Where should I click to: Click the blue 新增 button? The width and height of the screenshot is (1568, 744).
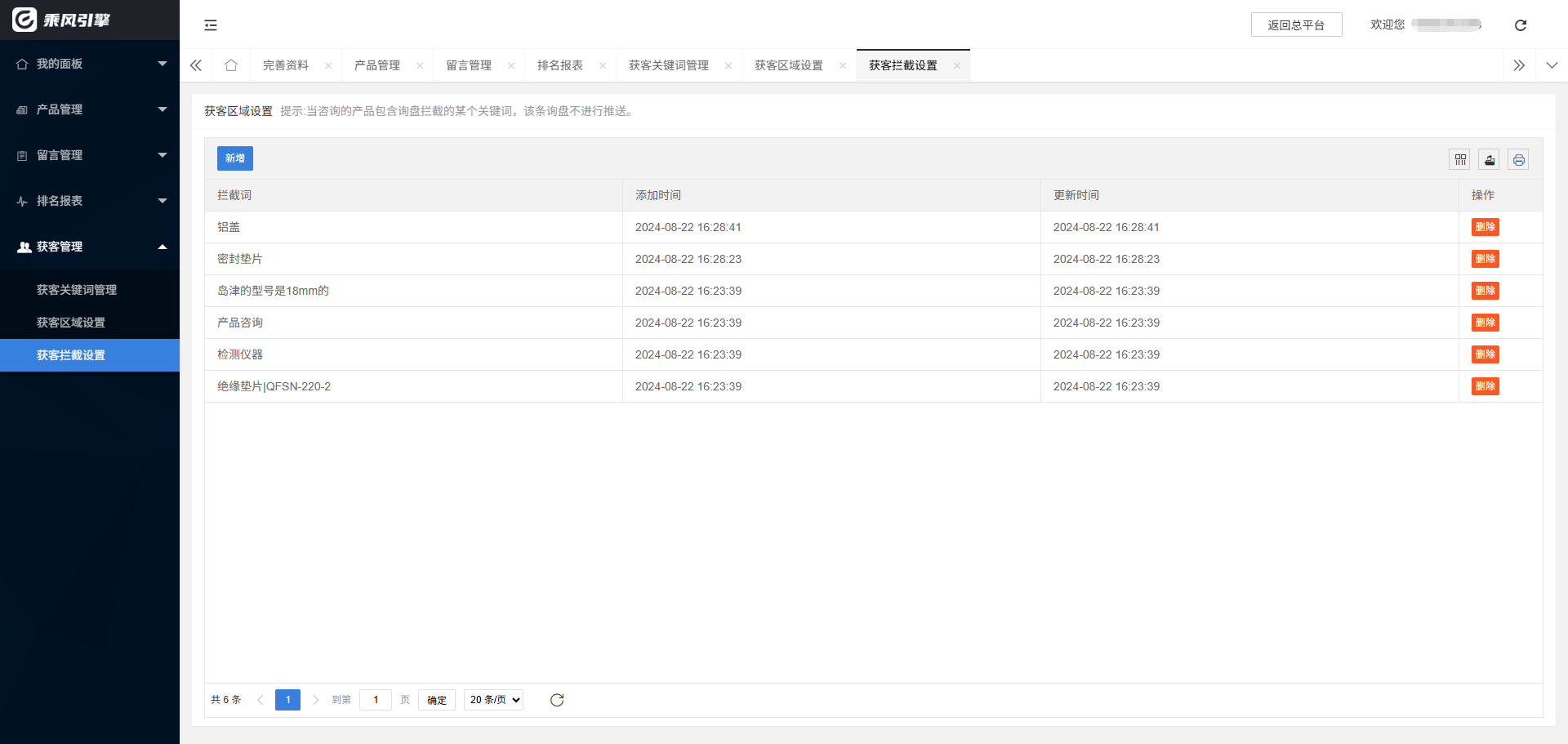pos(235,158)
